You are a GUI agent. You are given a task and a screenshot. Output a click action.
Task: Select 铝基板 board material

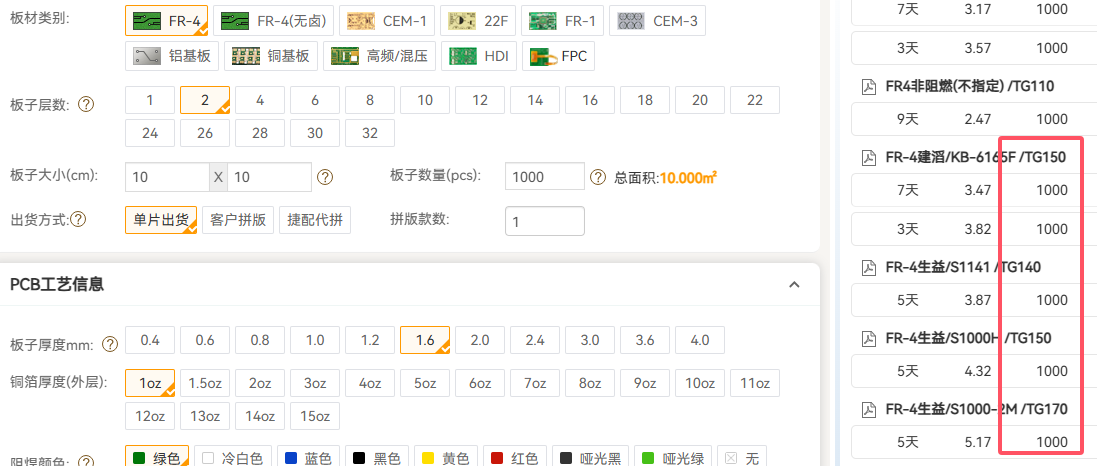coord(174,56)
